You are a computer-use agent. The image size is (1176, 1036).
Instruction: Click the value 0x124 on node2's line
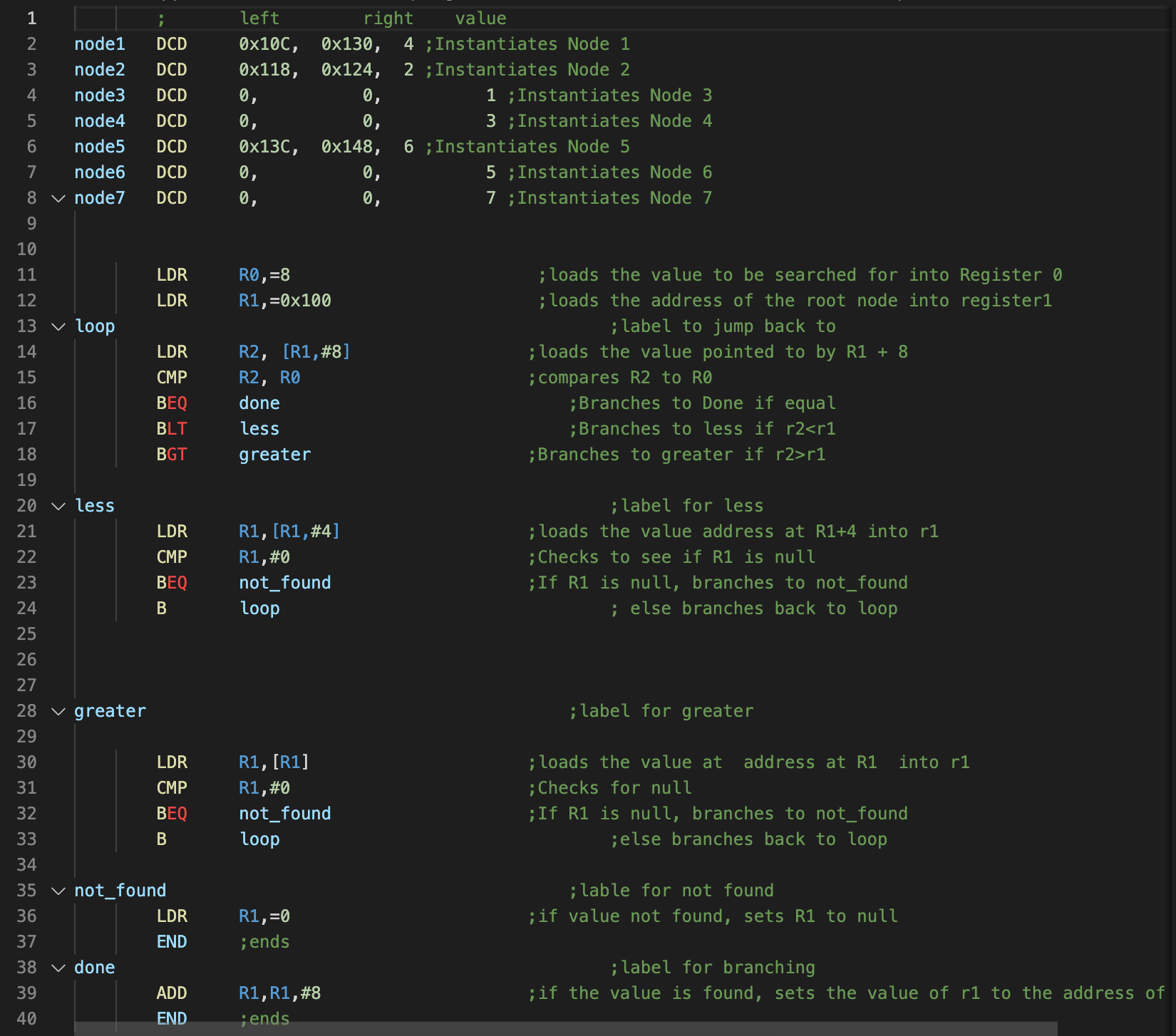[347, 70]
